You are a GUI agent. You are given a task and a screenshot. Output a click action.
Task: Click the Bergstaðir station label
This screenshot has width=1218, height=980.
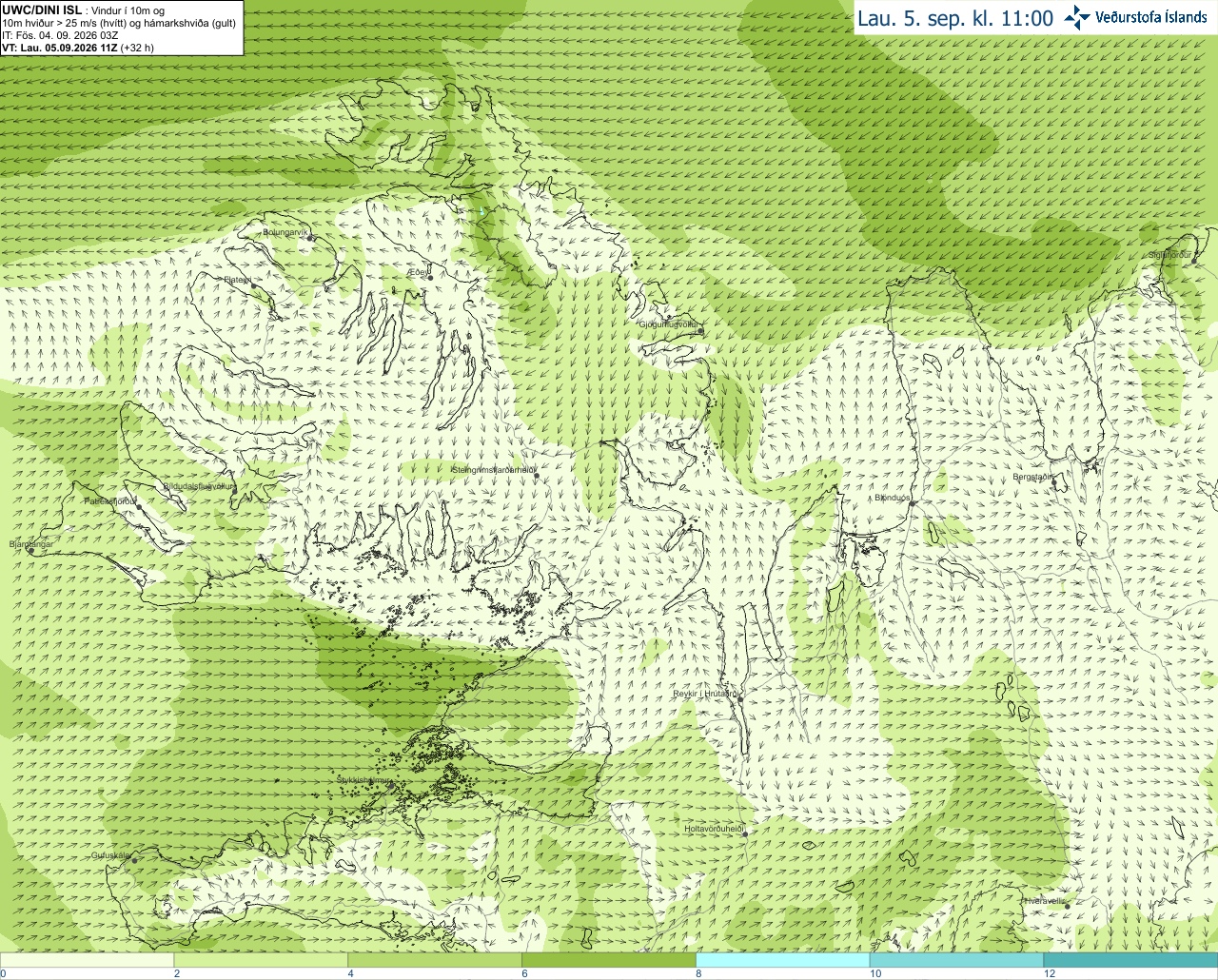[x=1032, y=477]
